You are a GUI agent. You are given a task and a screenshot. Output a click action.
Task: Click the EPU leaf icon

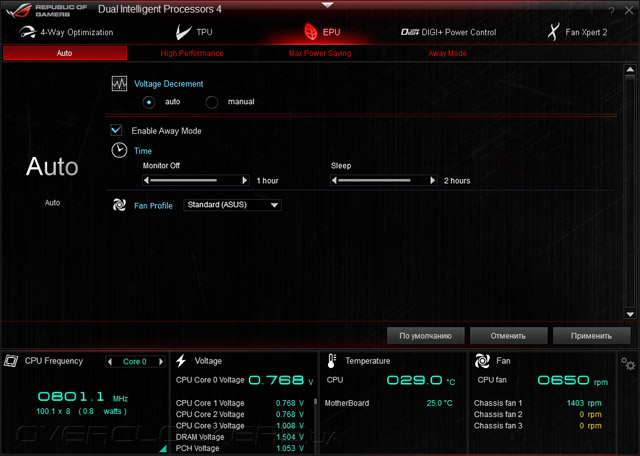pyautogui.click(x=311, y=32)
